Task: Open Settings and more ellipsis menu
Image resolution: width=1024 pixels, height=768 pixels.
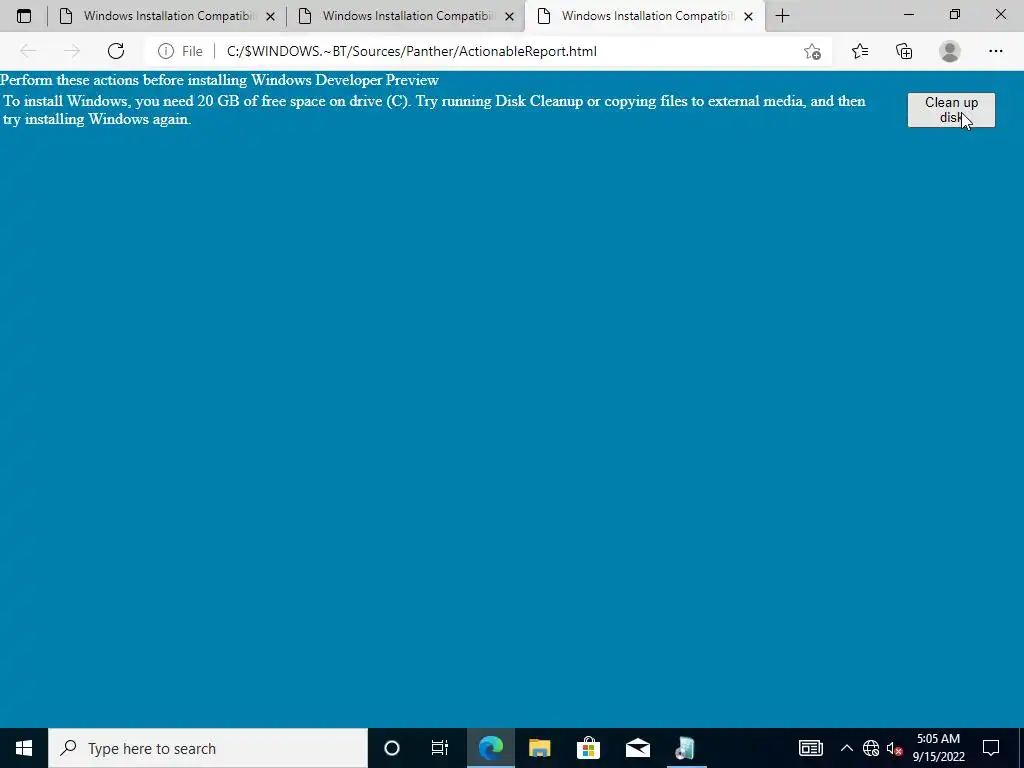Action: [995, 51]
